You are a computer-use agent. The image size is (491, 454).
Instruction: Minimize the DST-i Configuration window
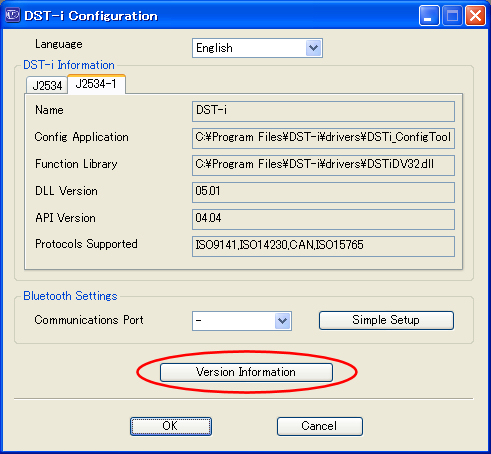(x=429, y=16)
